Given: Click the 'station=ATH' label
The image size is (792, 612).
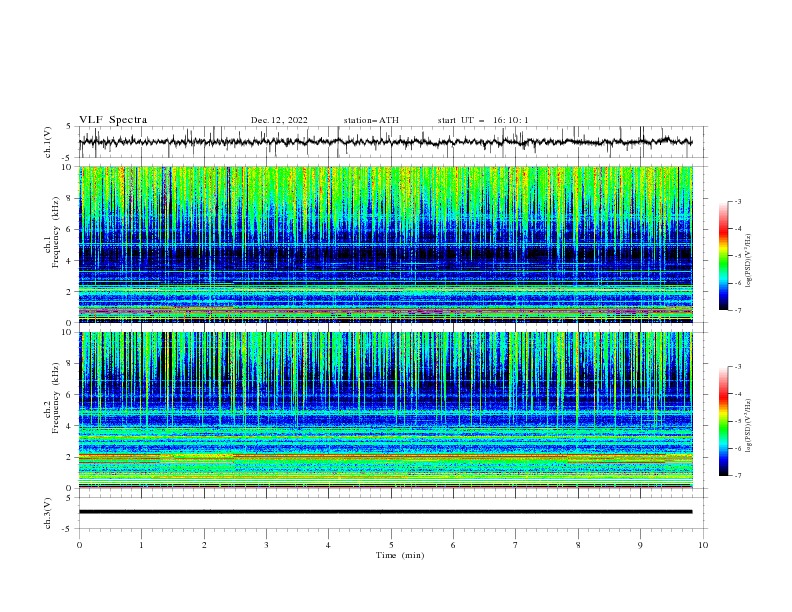Looking at the screenshot, I should tap(371, 120).
